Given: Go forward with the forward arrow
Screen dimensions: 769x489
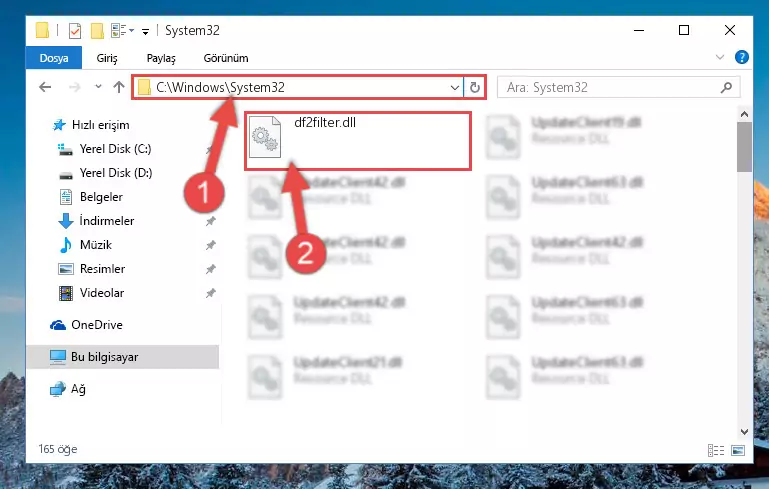Looking at the screenshot, I should tap(75, 87).
